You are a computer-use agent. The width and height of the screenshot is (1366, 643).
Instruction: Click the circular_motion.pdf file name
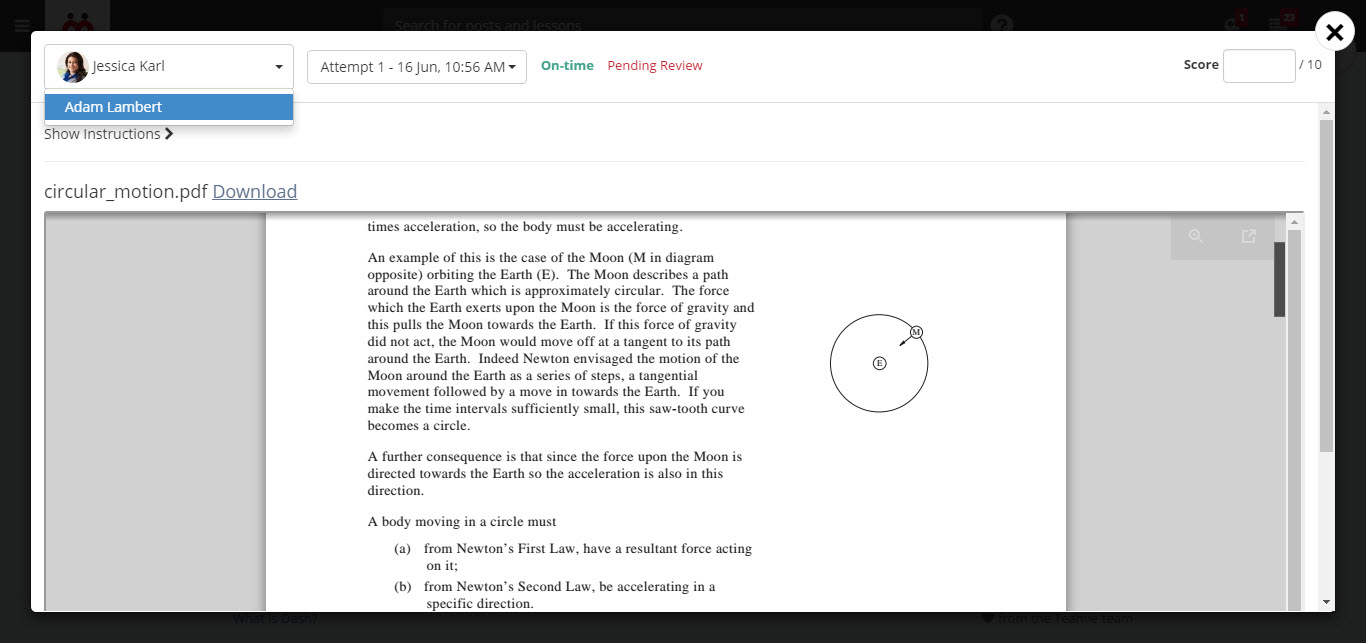(126, 191)
